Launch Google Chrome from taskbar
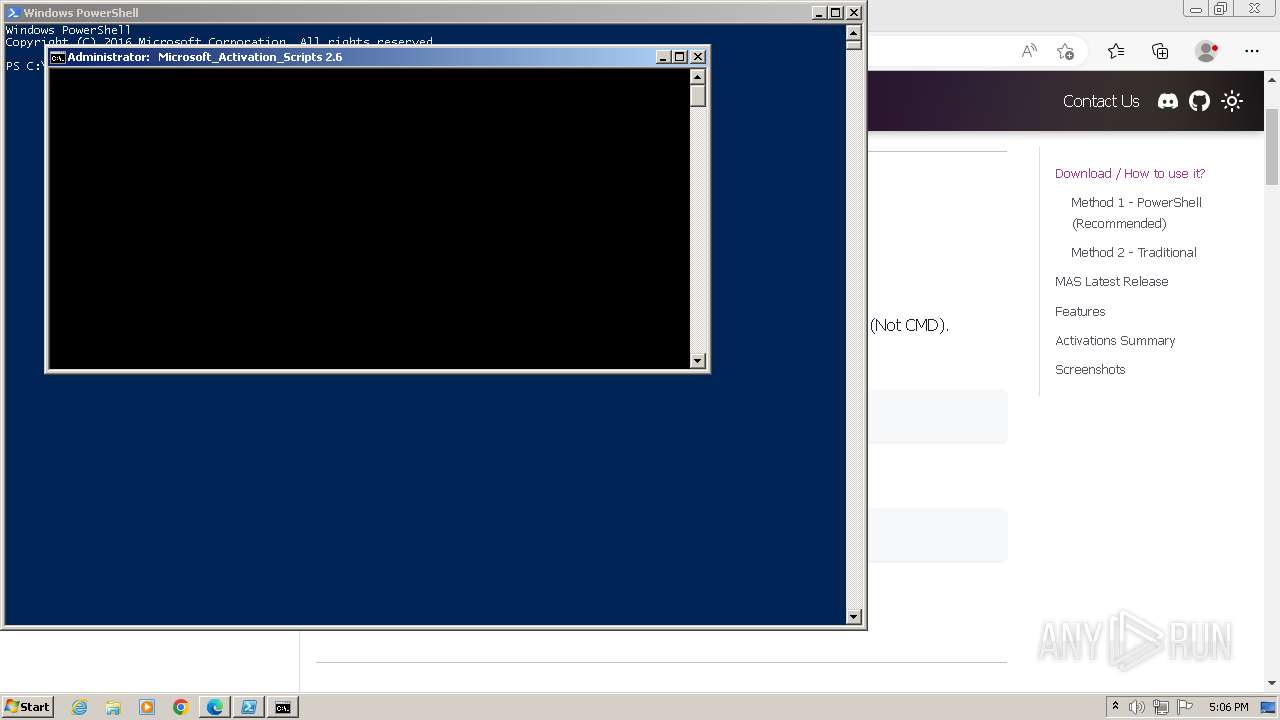 (181, 707)
